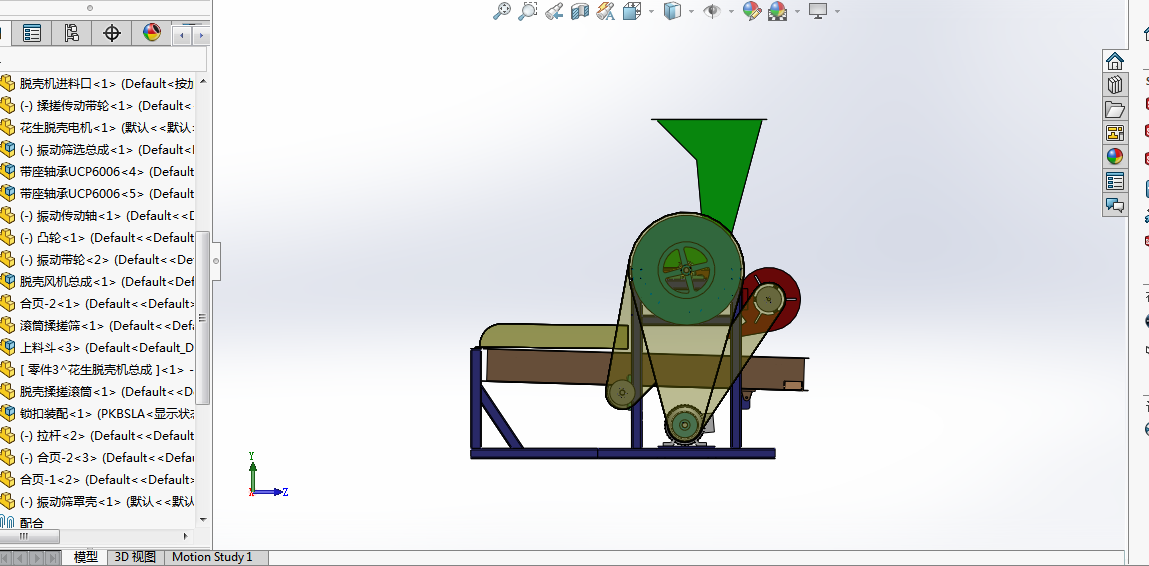Select 合页-1<2> component
1149x566 pixels.
tap(97, 479)
